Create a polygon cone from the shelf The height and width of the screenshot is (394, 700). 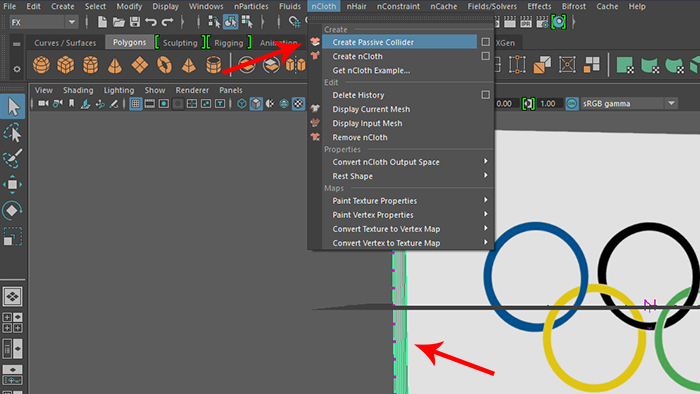[115, 66]
